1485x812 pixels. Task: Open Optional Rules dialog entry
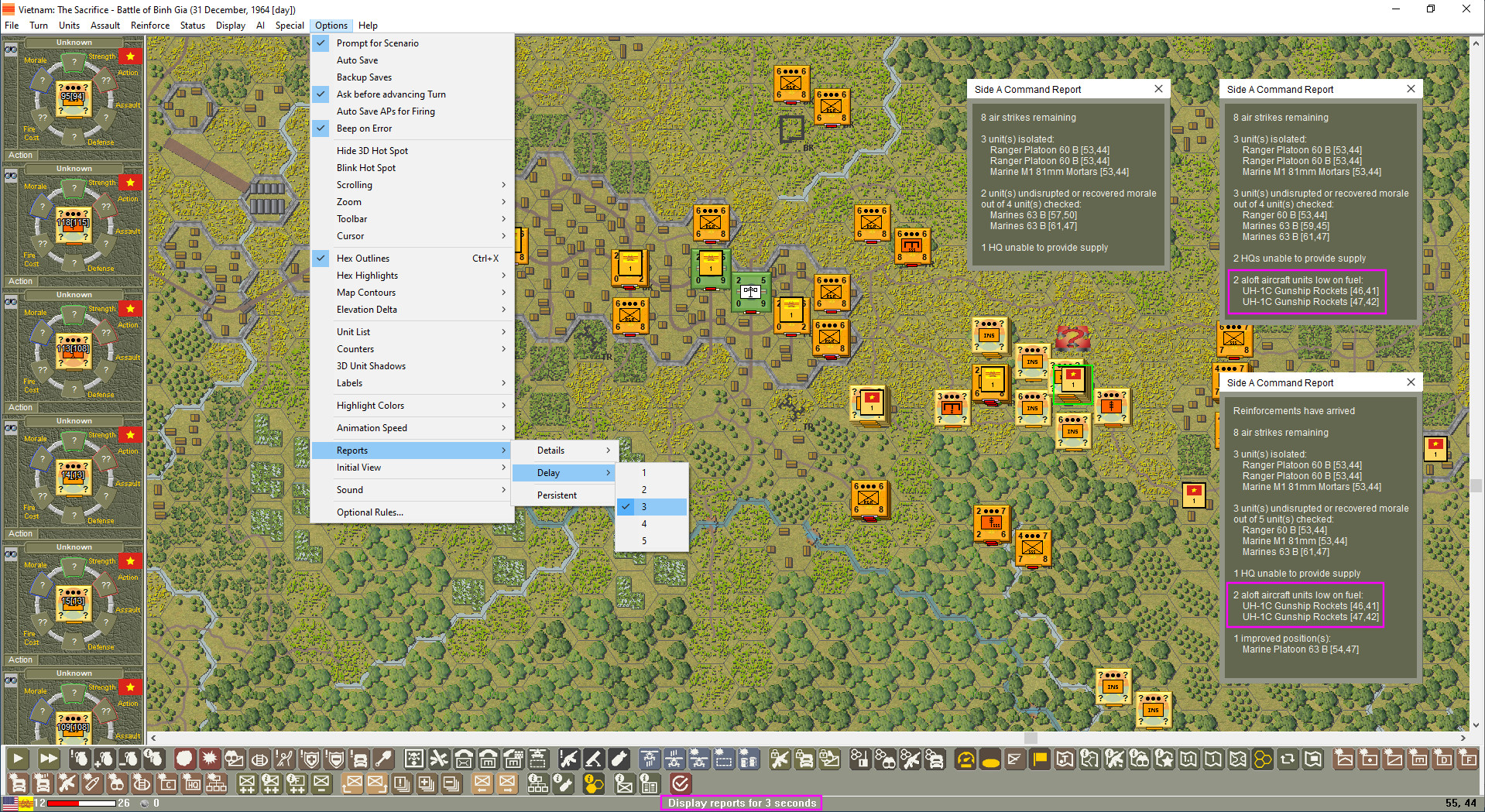point(413,512)
